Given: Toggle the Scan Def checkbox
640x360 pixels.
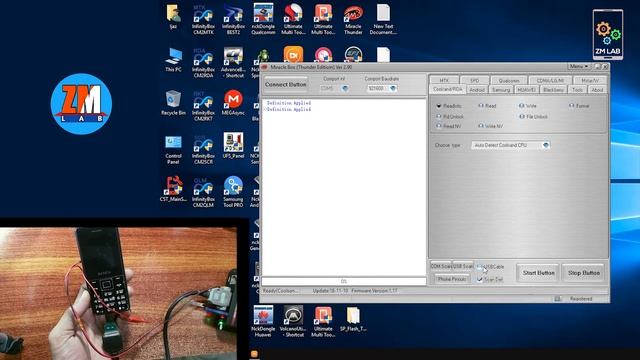Looking at the screenshot, I should pos(480,280).
